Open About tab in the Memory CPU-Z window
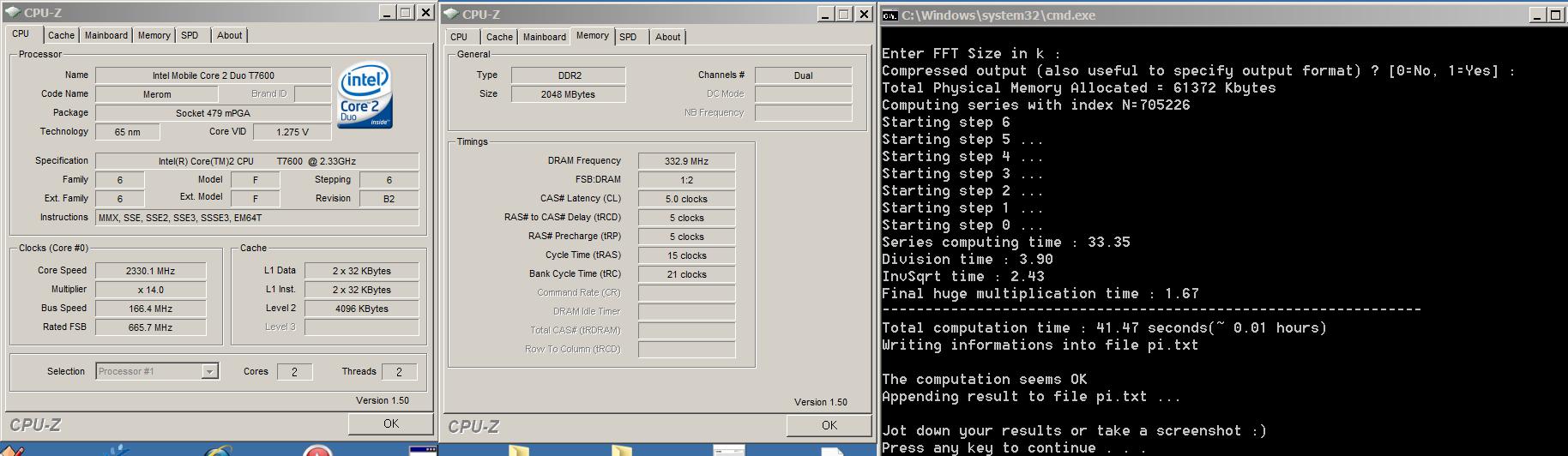 (x=668, y=37)
